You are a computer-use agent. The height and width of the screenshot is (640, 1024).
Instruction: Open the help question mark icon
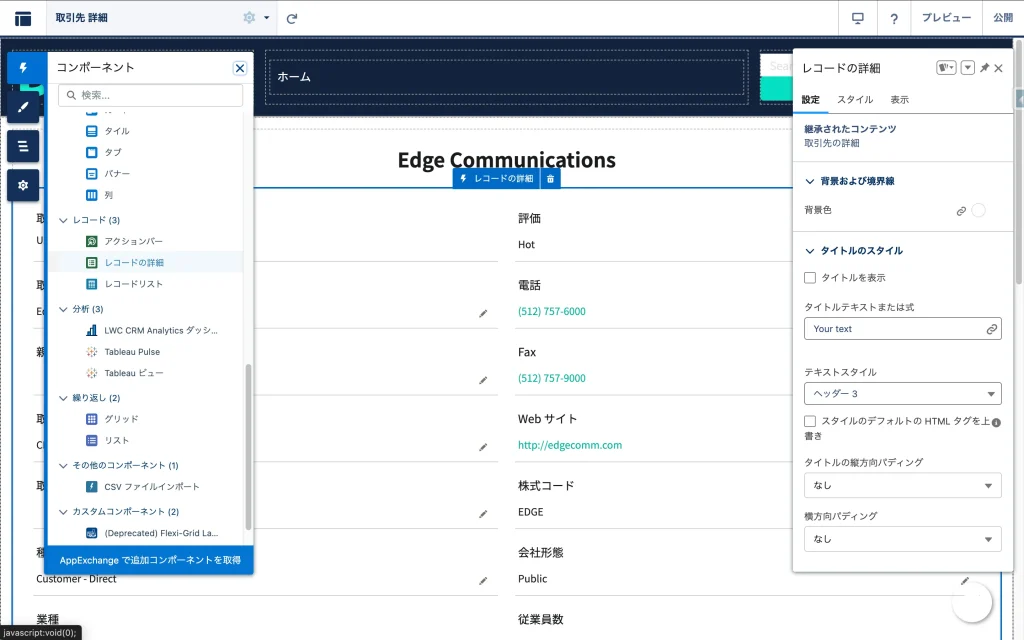click(x=893, y=18)
